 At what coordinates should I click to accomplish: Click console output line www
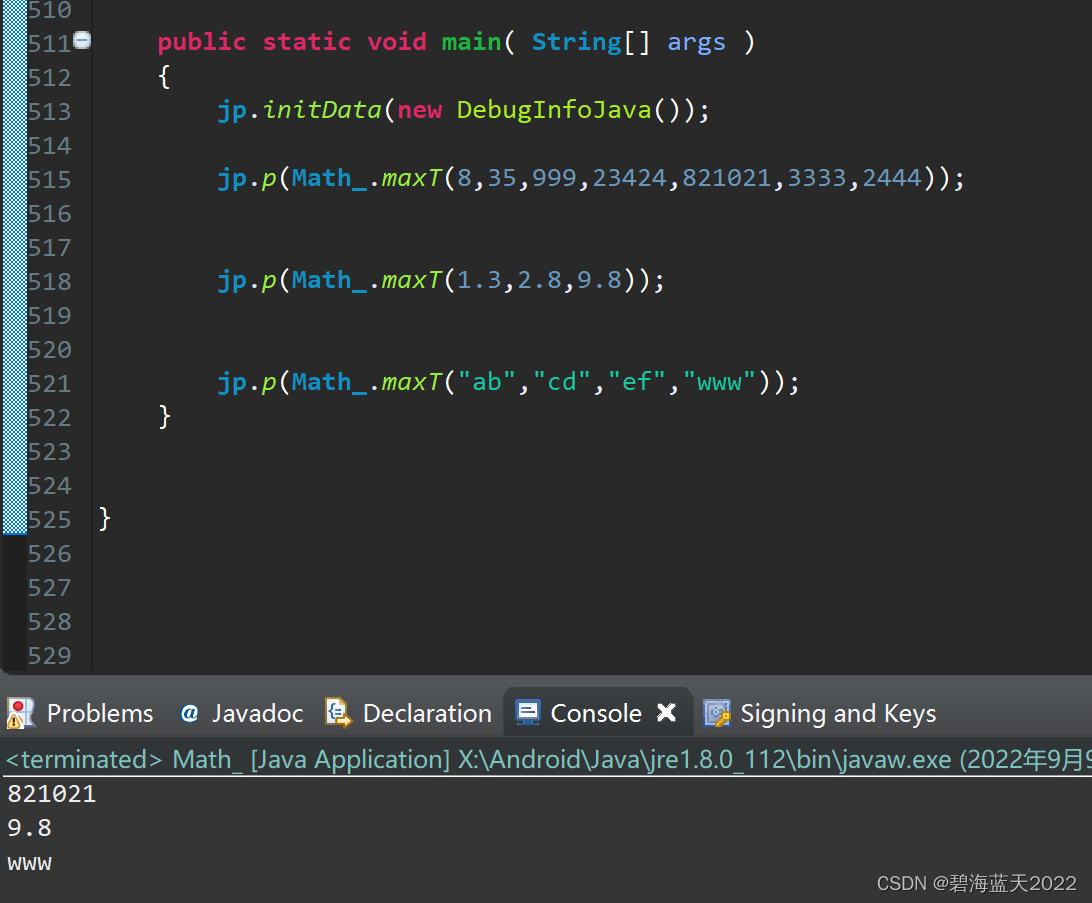point(29,863)
